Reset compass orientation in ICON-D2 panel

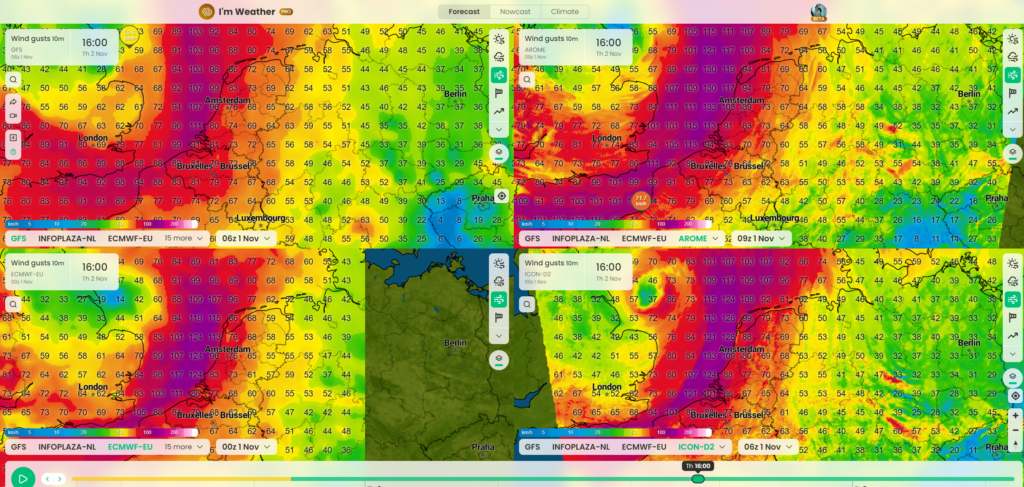[1015, 443]
